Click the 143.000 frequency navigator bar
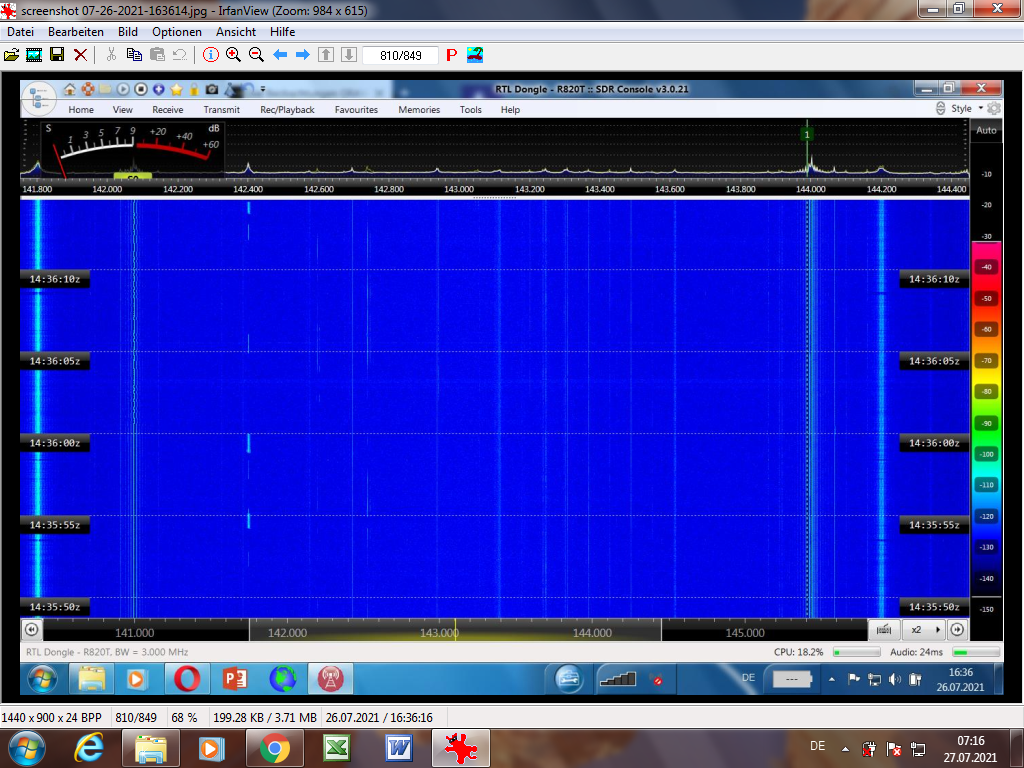The image size is (1024, 768). [x=455, y=632]
